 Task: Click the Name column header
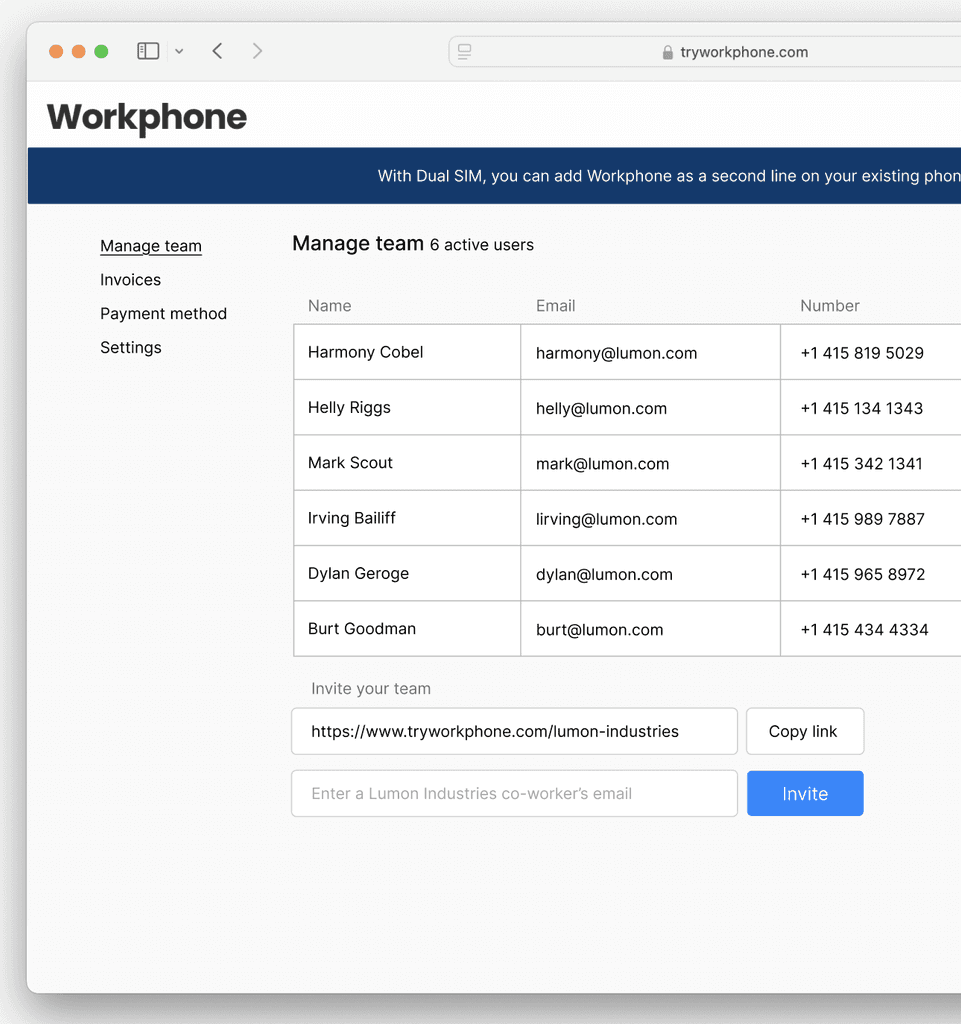point(330,306)
